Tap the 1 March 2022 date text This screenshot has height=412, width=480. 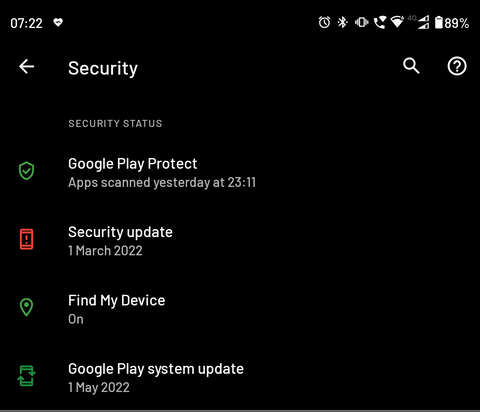coord(105,251)
